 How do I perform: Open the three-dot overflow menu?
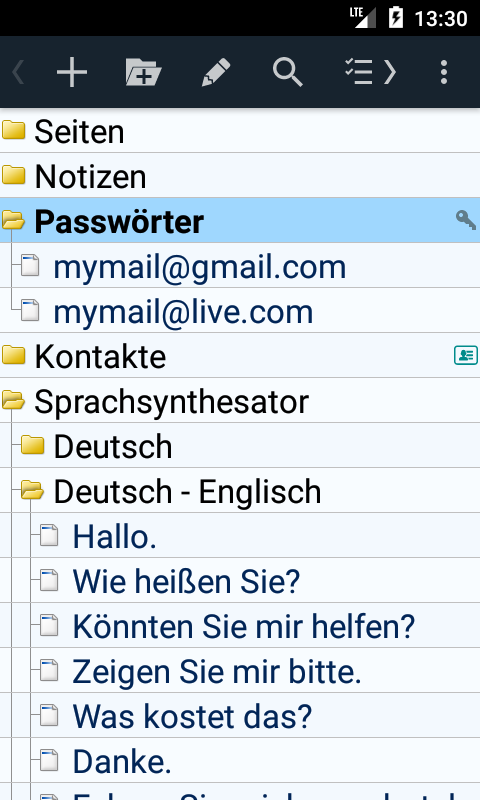coord(444,72)
